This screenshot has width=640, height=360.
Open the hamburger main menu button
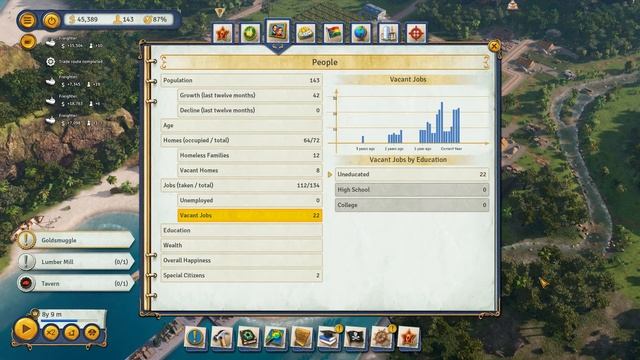click(x=27, y=20)
